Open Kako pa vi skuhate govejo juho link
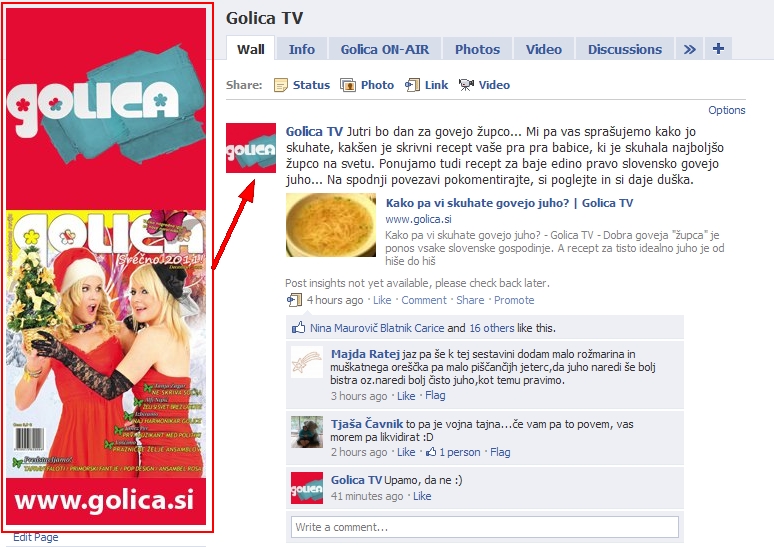774x547 pixels. (x=509, y=203)
